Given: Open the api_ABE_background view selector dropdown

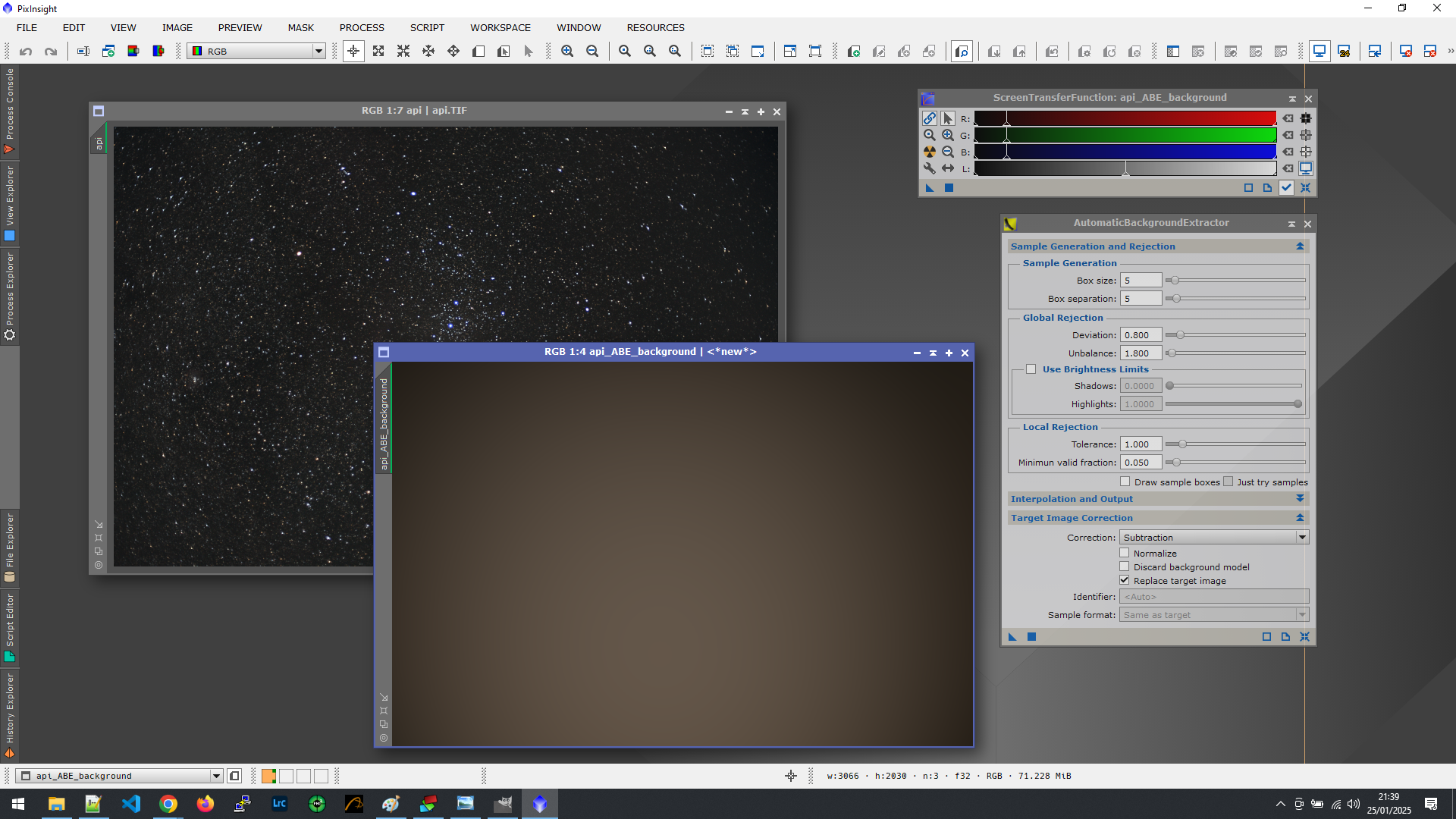Looking at the screenshot, I should click(120, 776).
